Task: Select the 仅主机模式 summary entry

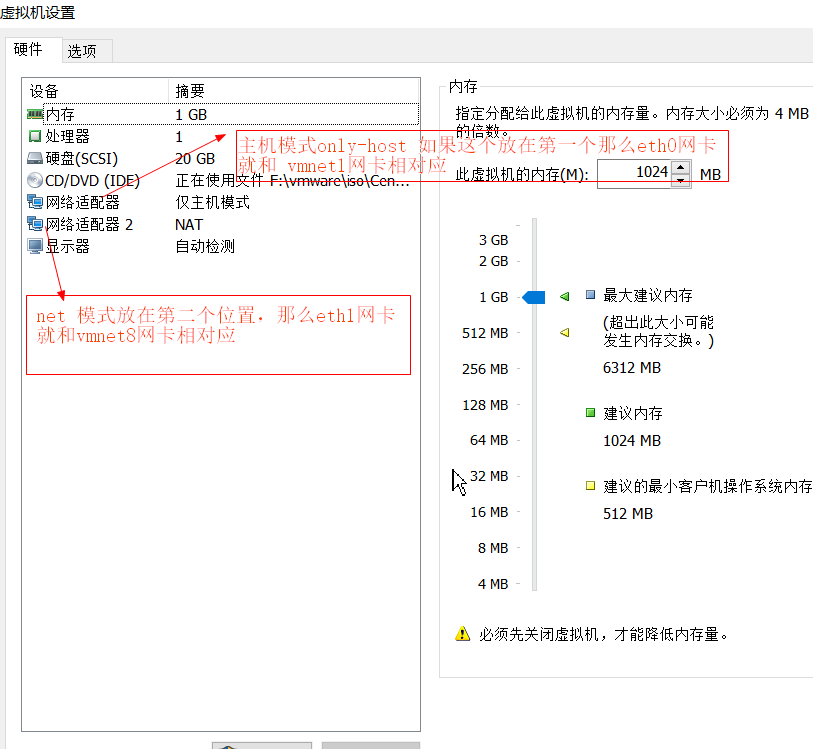Action: point(212,203)
